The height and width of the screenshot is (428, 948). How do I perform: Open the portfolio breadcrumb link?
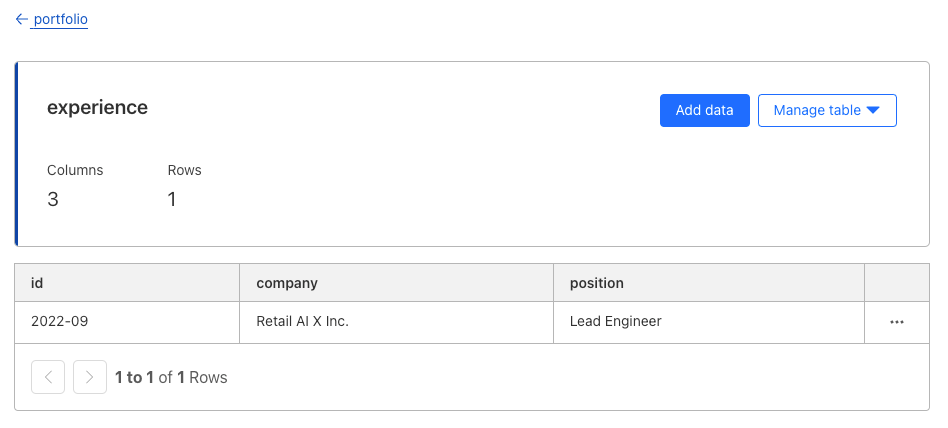click(60, 19)
